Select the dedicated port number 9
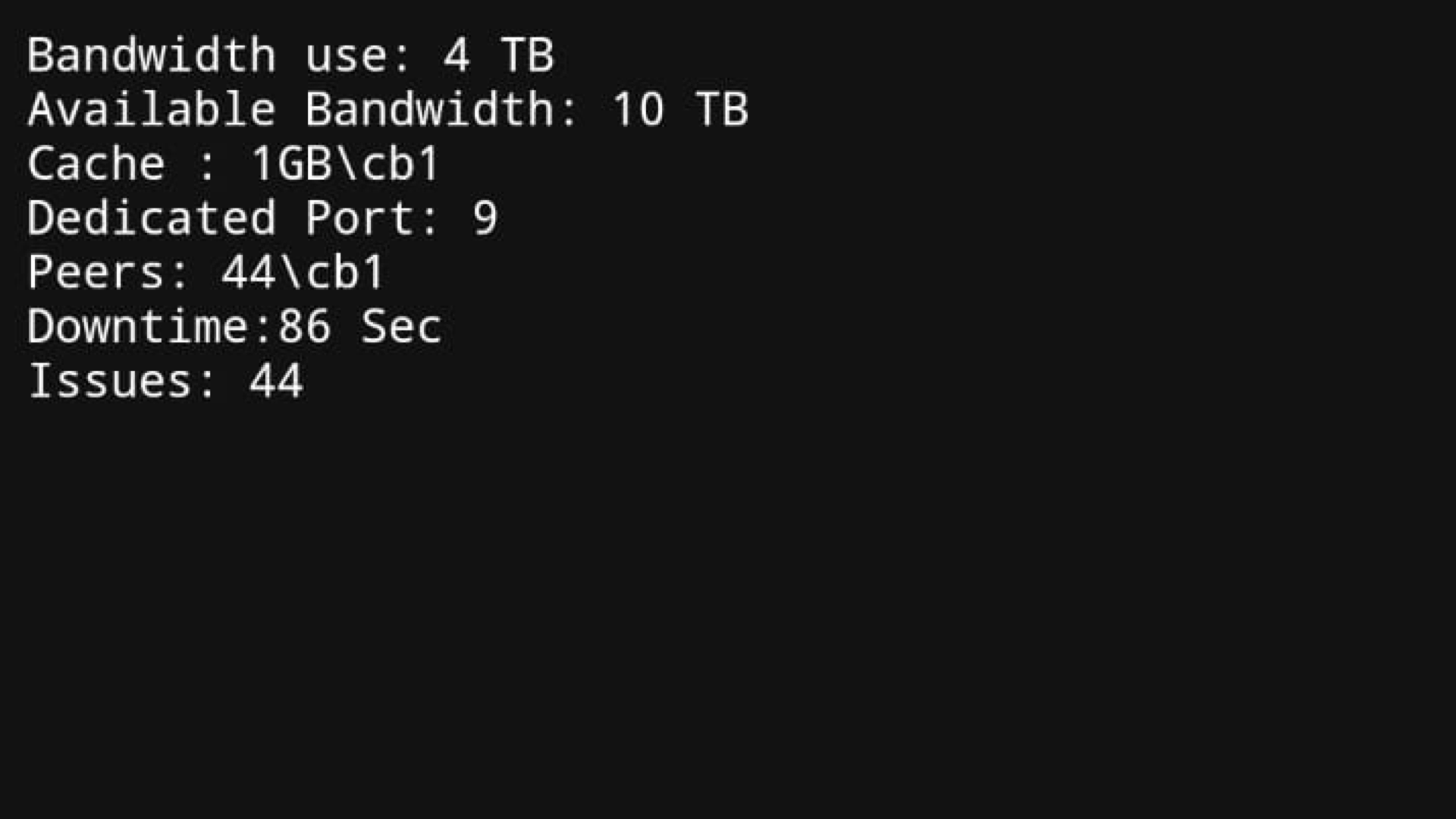The image size is (1456, 819). (x=485, y=218)
